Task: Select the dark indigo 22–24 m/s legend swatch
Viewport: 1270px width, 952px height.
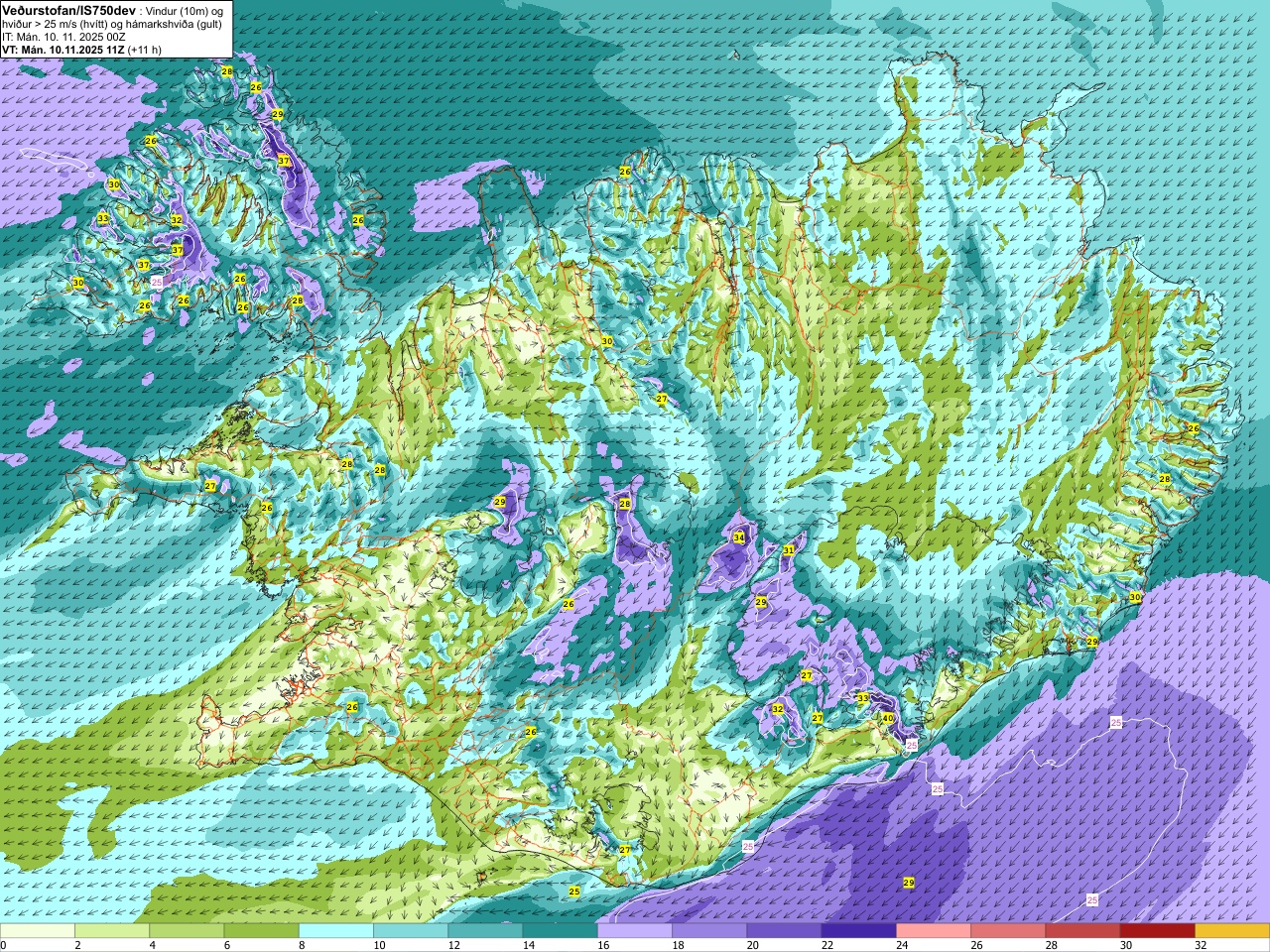Action: pos(858,931)
